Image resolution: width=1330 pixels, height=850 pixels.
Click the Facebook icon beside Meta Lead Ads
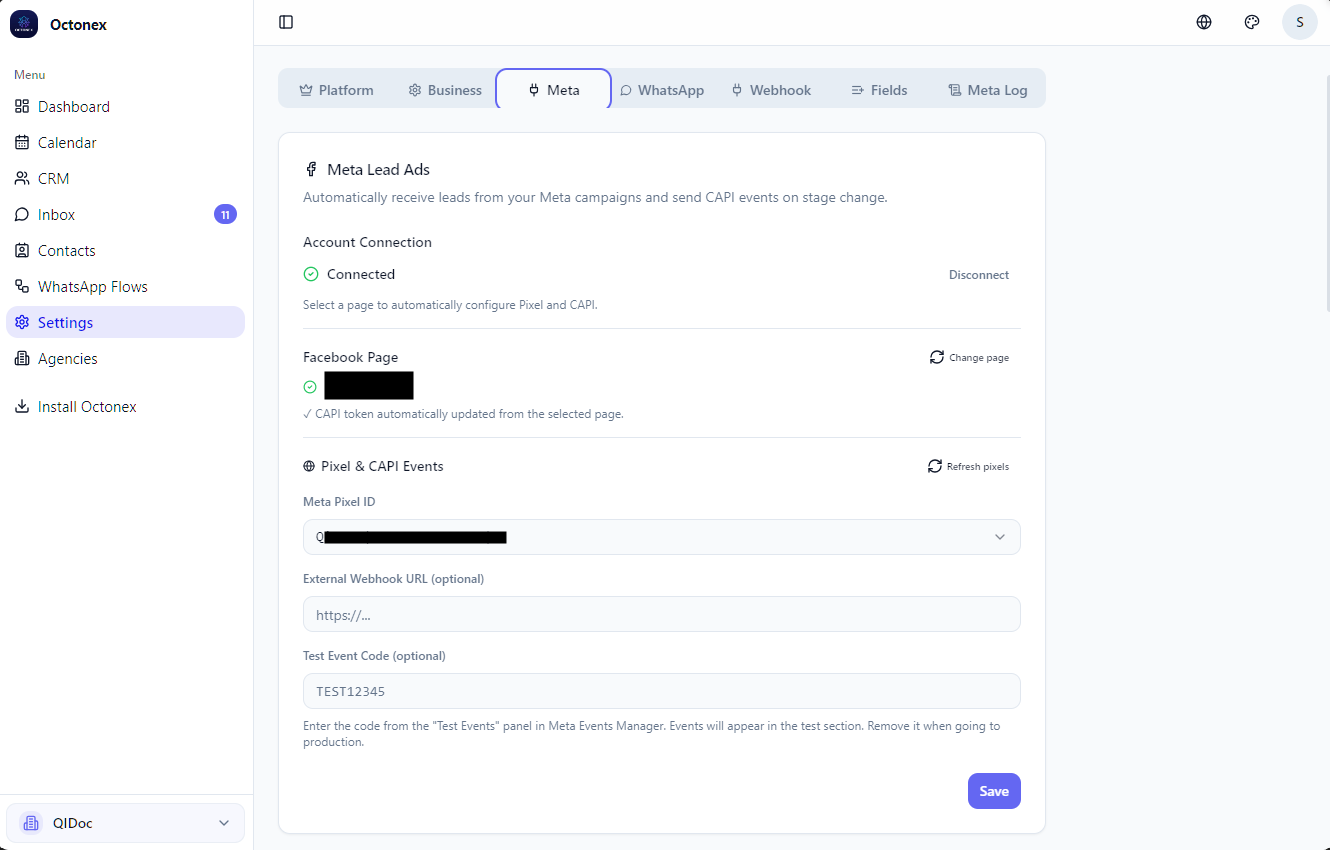(311, 170)
